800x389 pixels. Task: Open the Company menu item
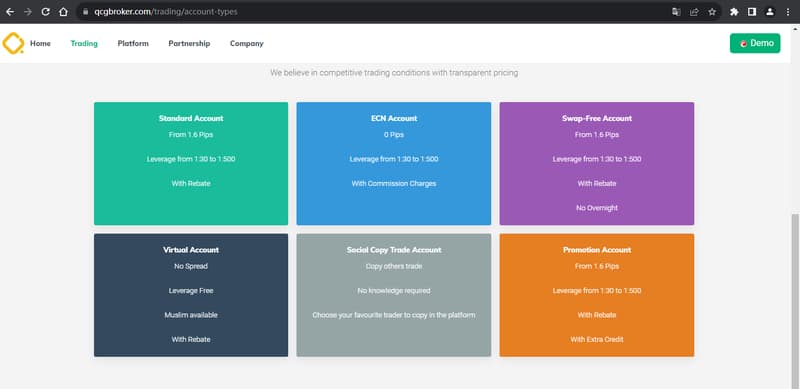tap(246, 43)
